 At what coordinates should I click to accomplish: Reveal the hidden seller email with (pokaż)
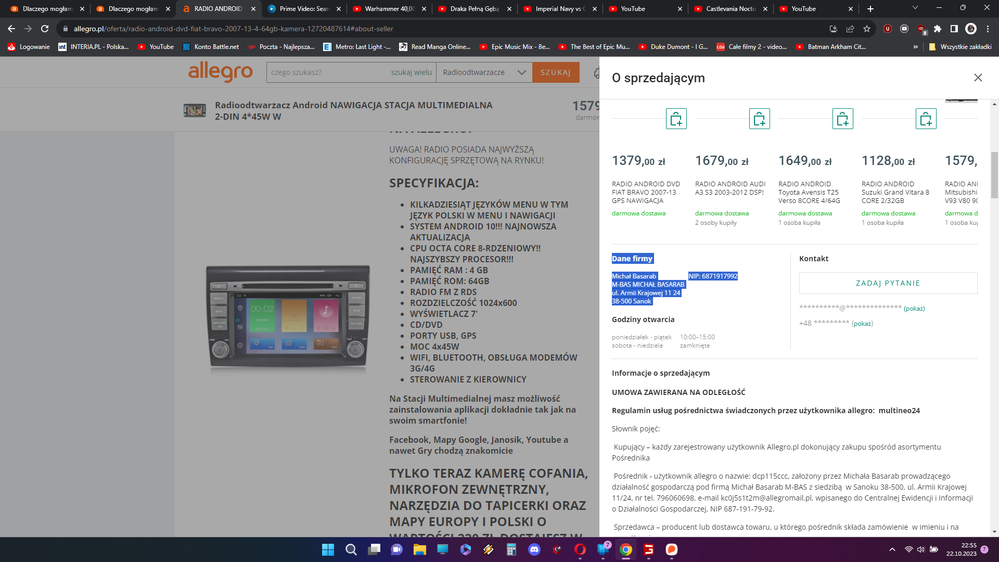(914, 308)
